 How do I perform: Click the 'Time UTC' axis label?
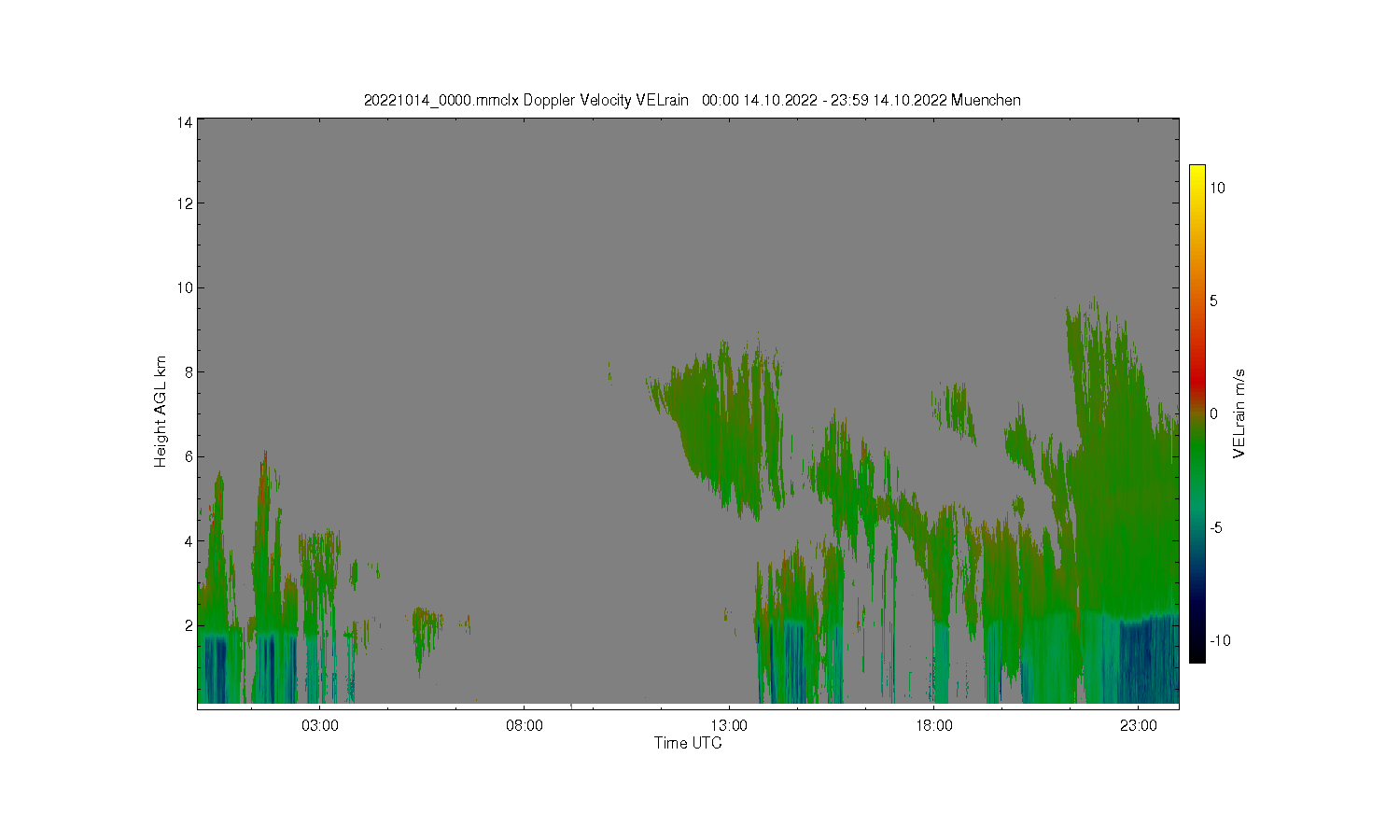tap(688, 743)
